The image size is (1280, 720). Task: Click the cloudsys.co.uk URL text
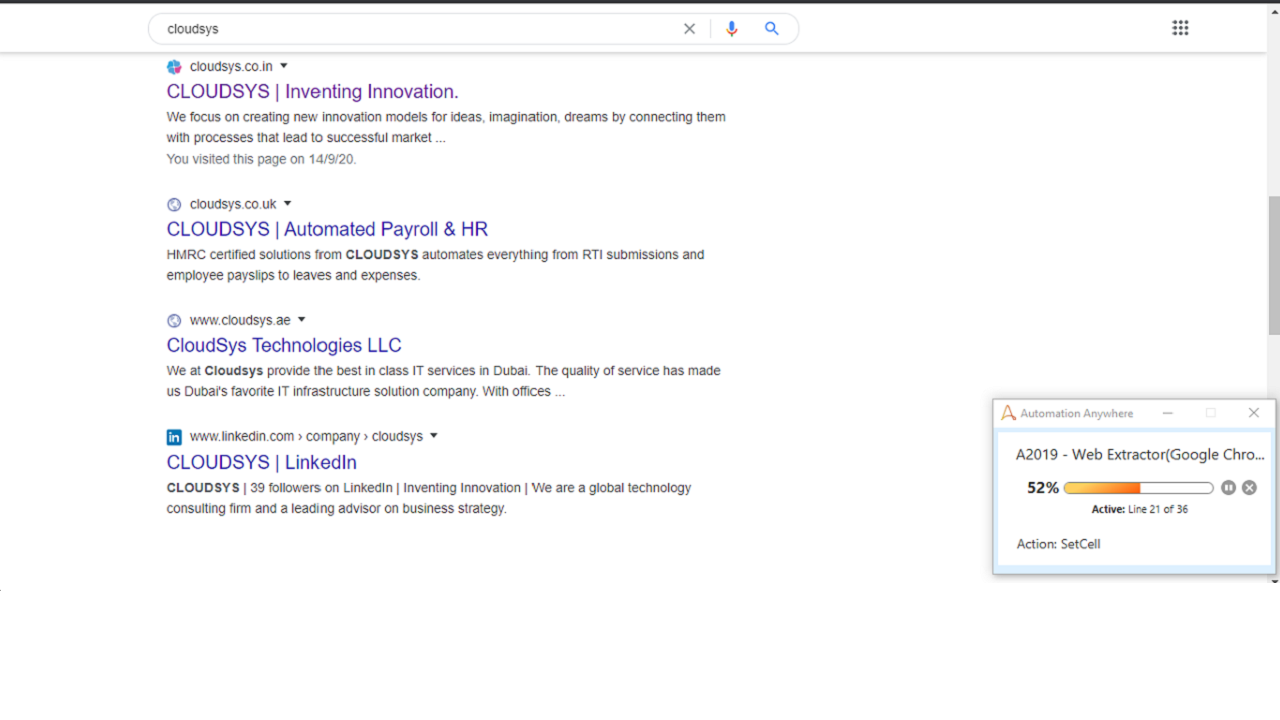(233, 205)
